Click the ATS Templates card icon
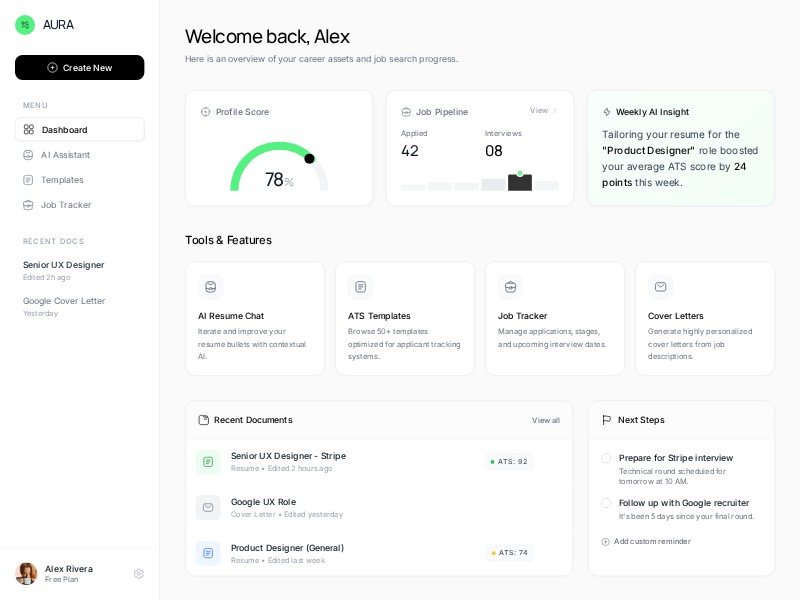800x600 pixels. click(x=360, y=287)
